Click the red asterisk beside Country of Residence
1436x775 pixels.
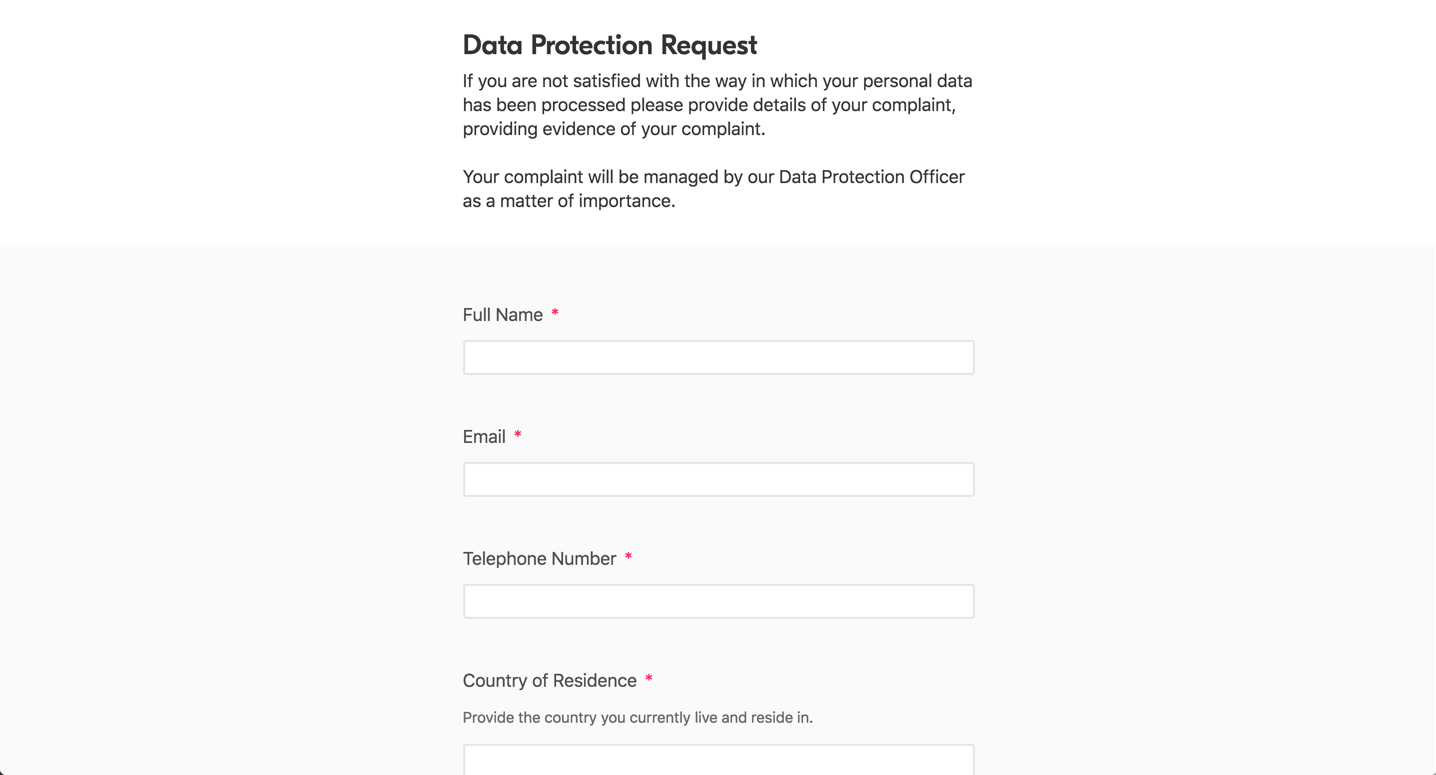pyautogui.click(x=648, y=679)
